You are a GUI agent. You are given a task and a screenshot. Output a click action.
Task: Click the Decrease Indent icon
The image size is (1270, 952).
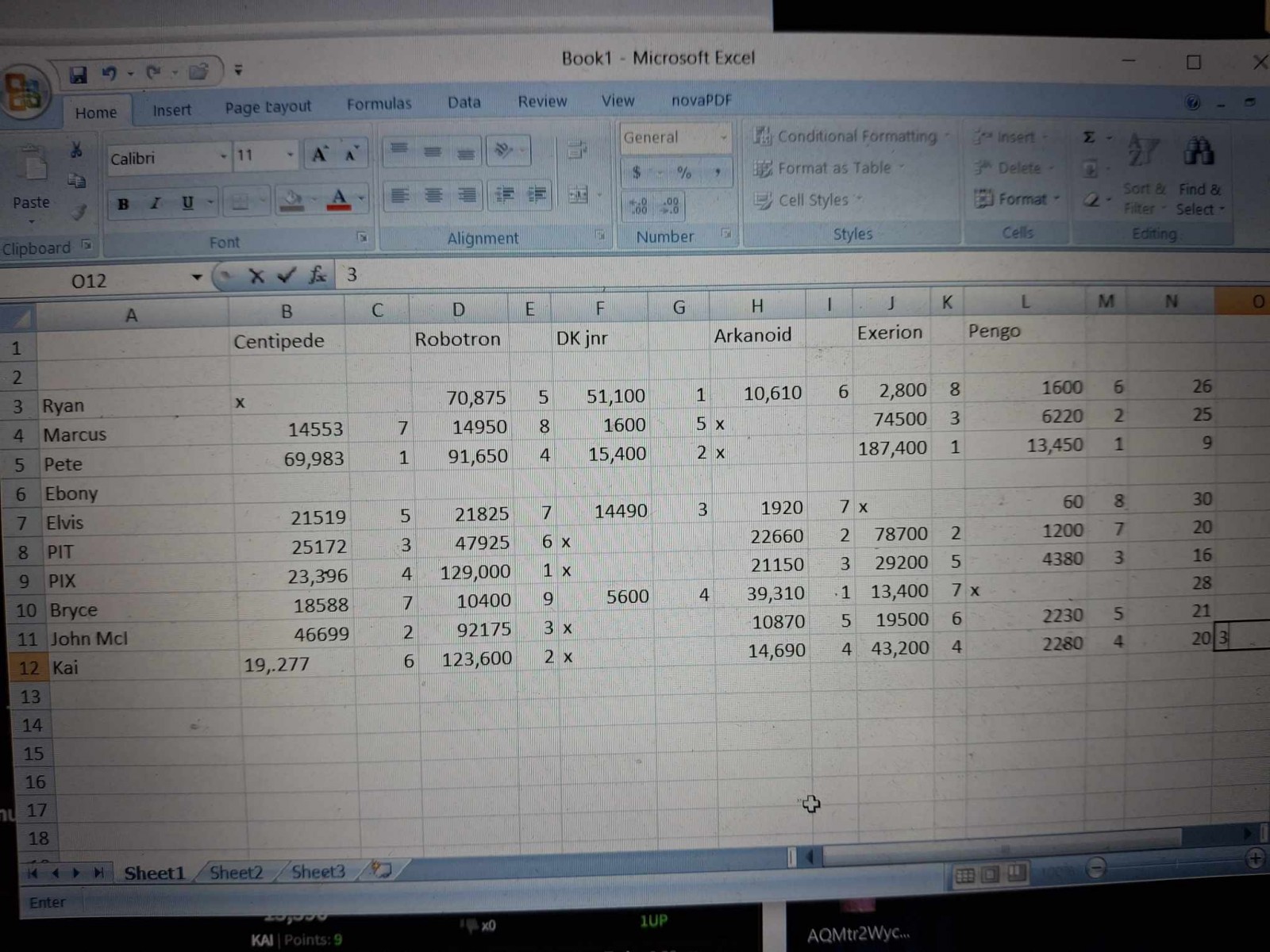coord(503,194)
